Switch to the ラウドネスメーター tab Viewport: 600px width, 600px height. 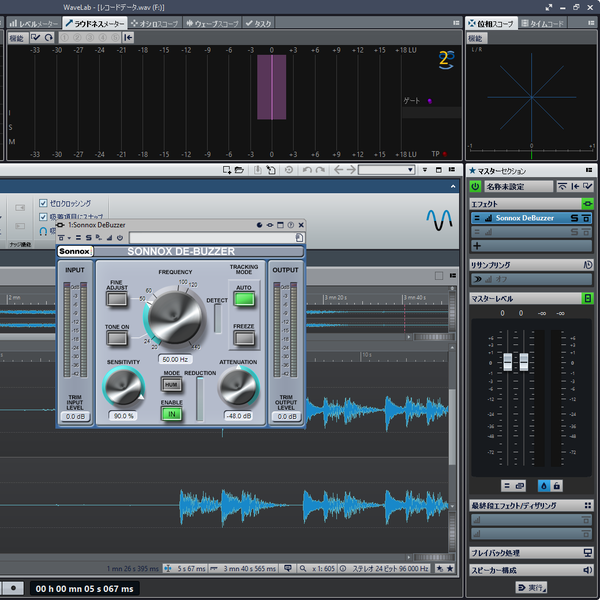coord(95,24)
